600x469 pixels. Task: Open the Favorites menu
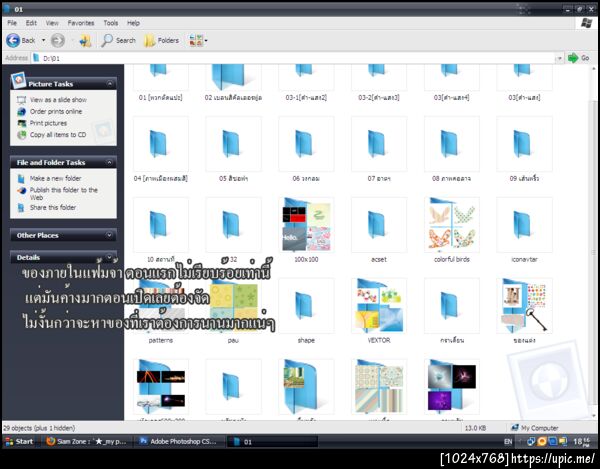pos(81,23)
